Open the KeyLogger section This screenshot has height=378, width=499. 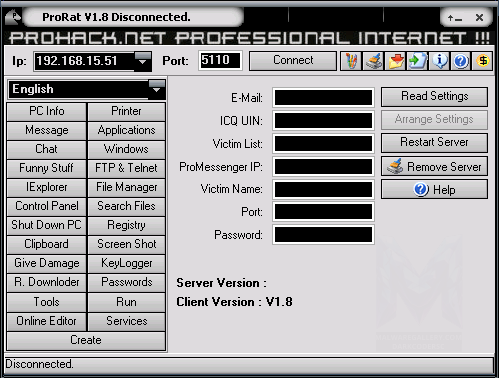126,263
